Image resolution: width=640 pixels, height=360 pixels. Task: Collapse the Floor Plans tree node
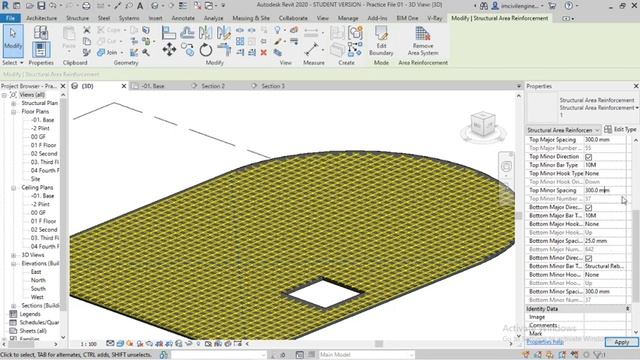coord(13,111)
